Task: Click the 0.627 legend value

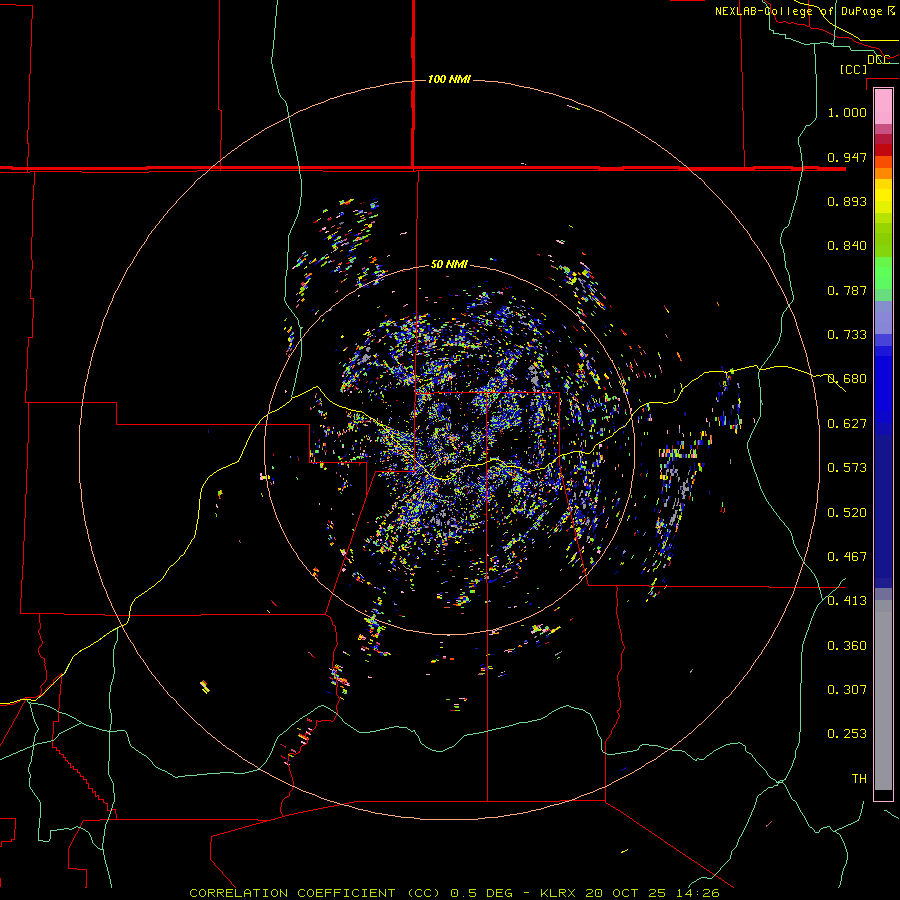Action: 847,424
